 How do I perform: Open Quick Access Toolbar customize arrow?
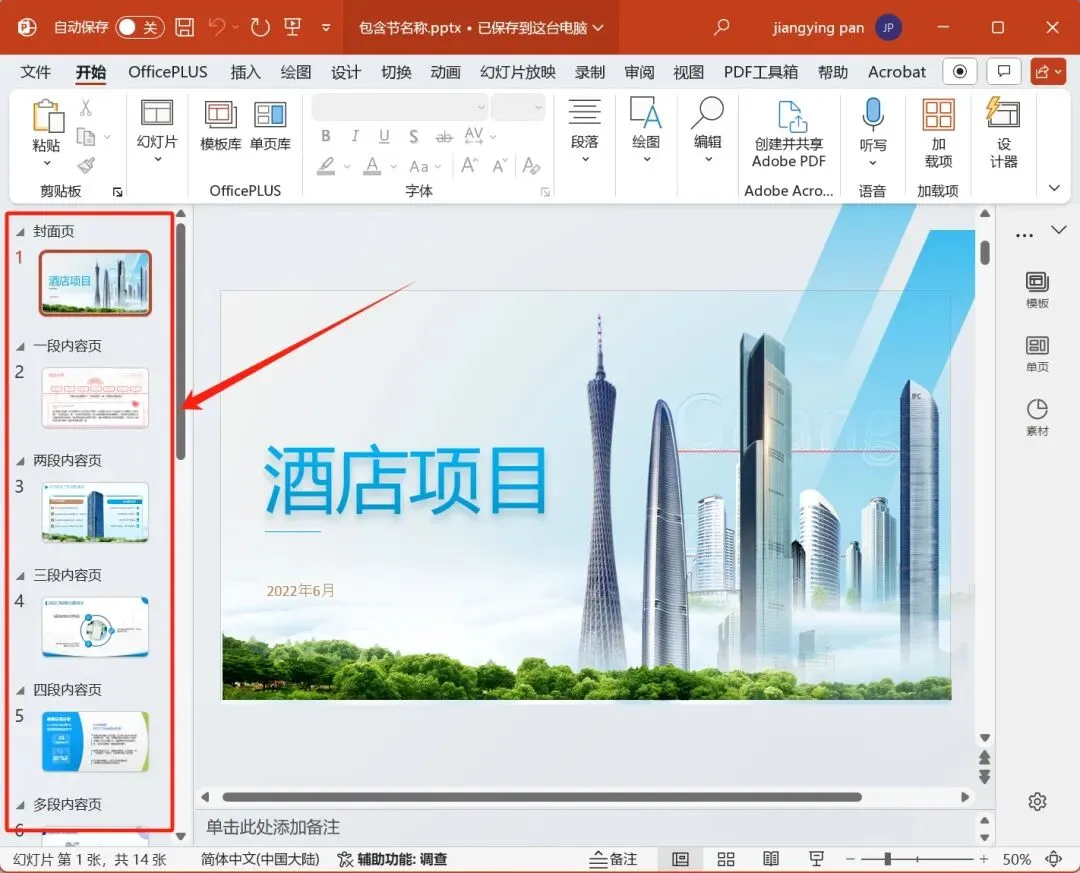326,28
